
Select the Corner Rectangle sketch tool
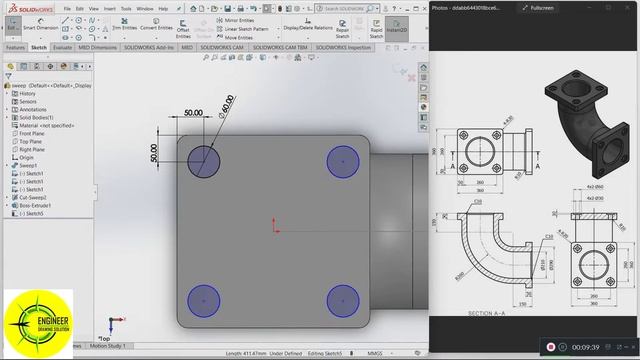click(65, 29)
